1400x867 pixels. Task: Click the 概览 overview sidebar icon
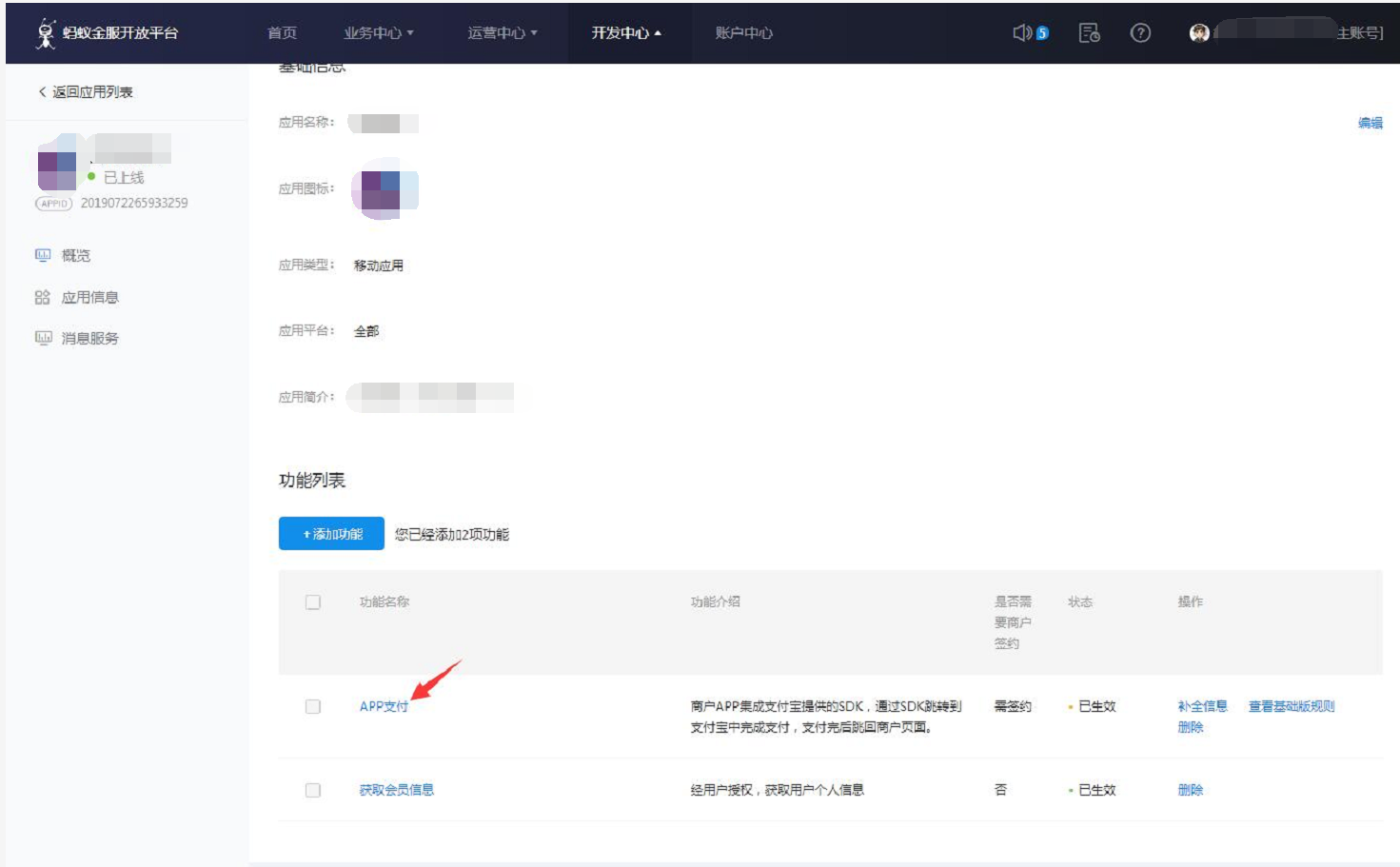pyautogui.click(x=43, y=255)
